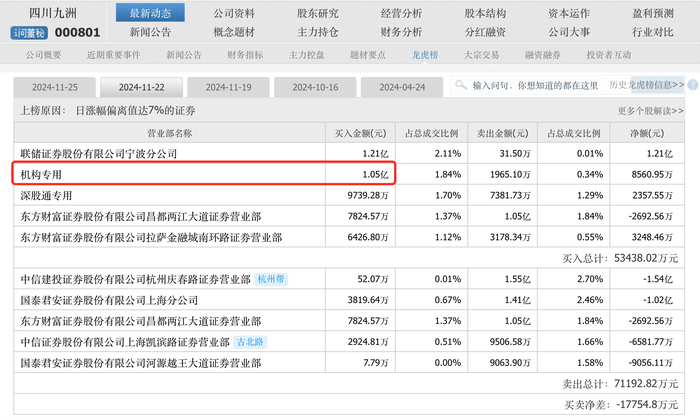
Task: Focus the 输入问句 search input field
Action: [x=536, y=85]
